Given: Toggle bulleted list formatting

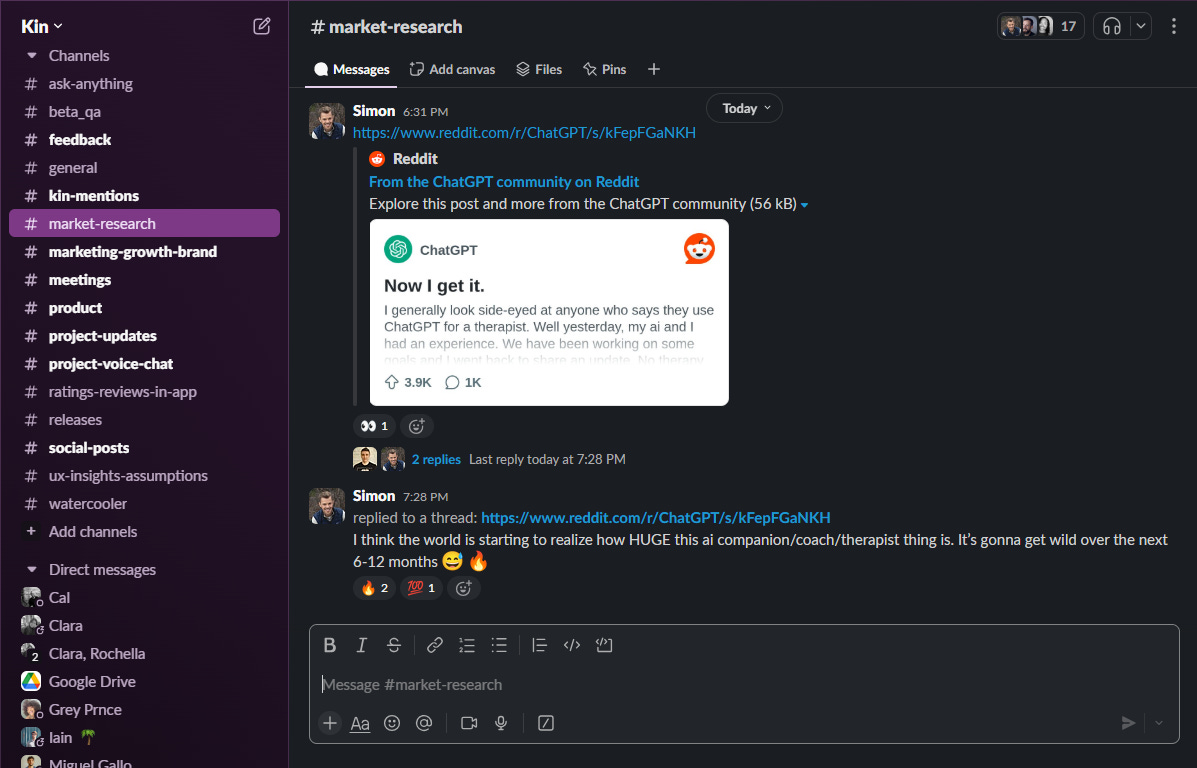Looking at the screenshot, I should point(498,645).
